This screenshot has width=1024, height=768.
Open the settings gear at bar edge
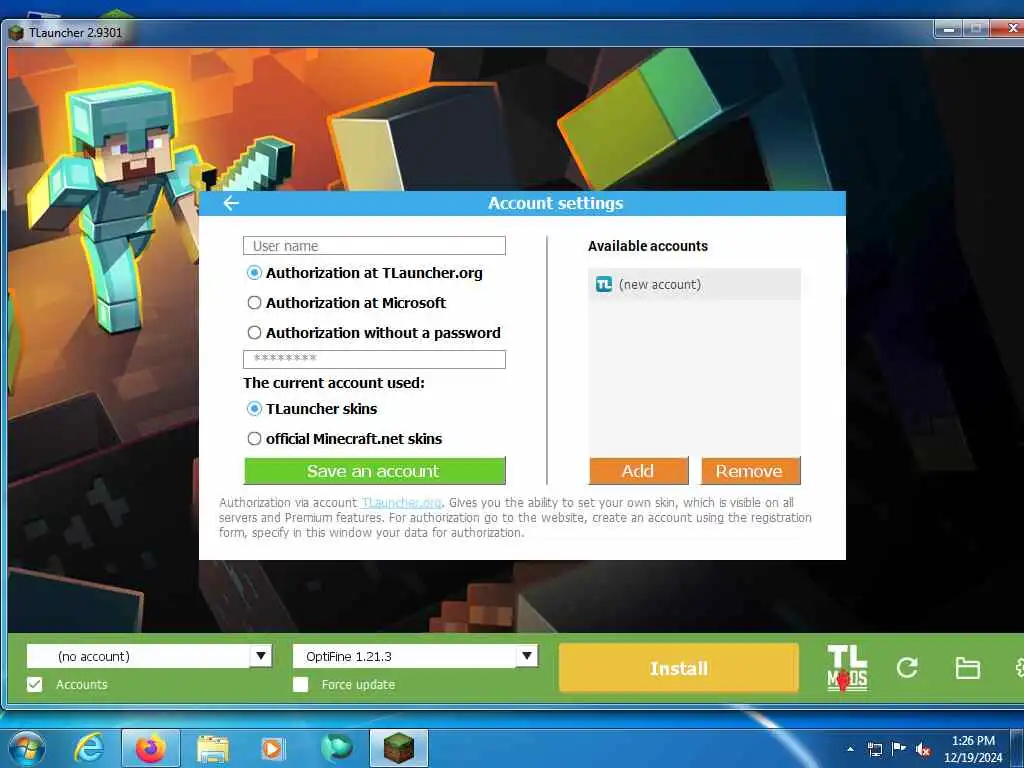[1019, 668]
